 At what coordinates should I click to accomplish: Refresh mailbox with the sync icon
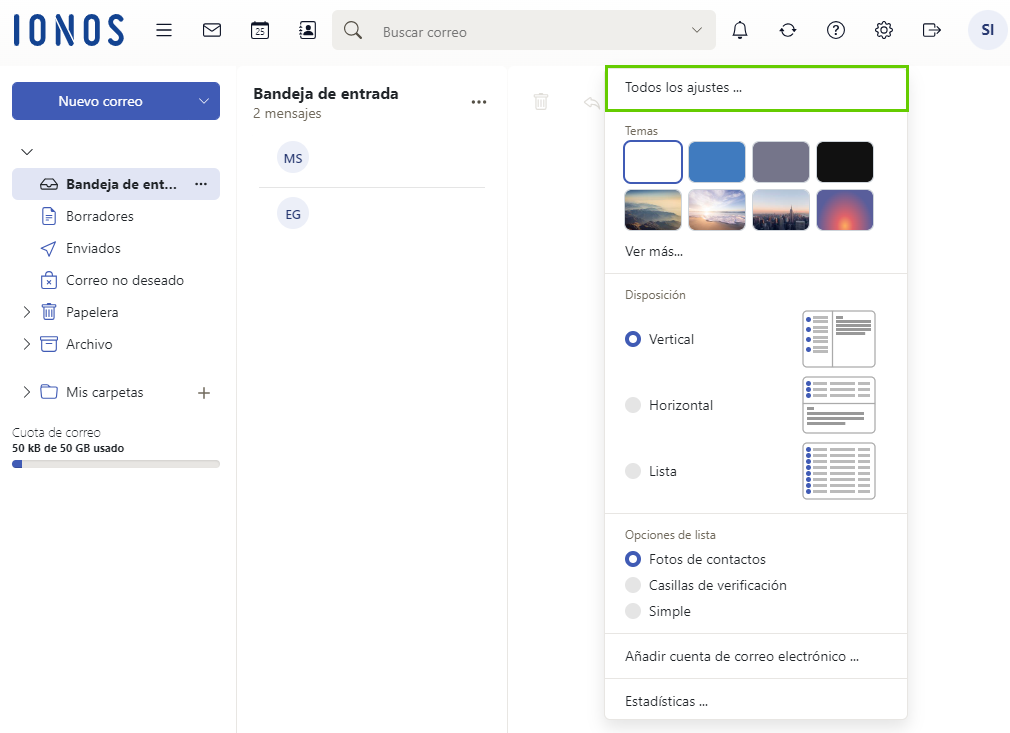click(788, 30)
